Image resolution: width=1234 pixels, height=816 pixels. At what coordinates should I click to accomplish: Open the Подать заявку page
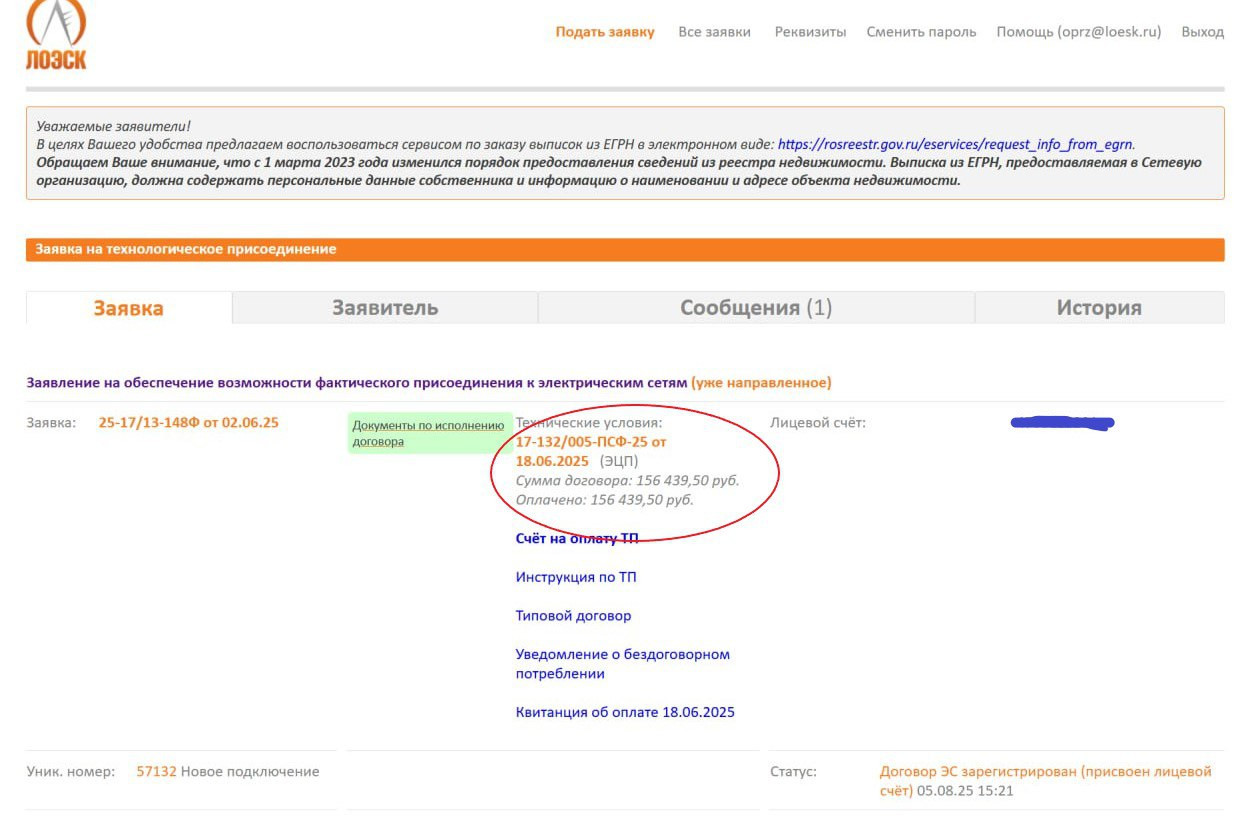coord(605,32)
